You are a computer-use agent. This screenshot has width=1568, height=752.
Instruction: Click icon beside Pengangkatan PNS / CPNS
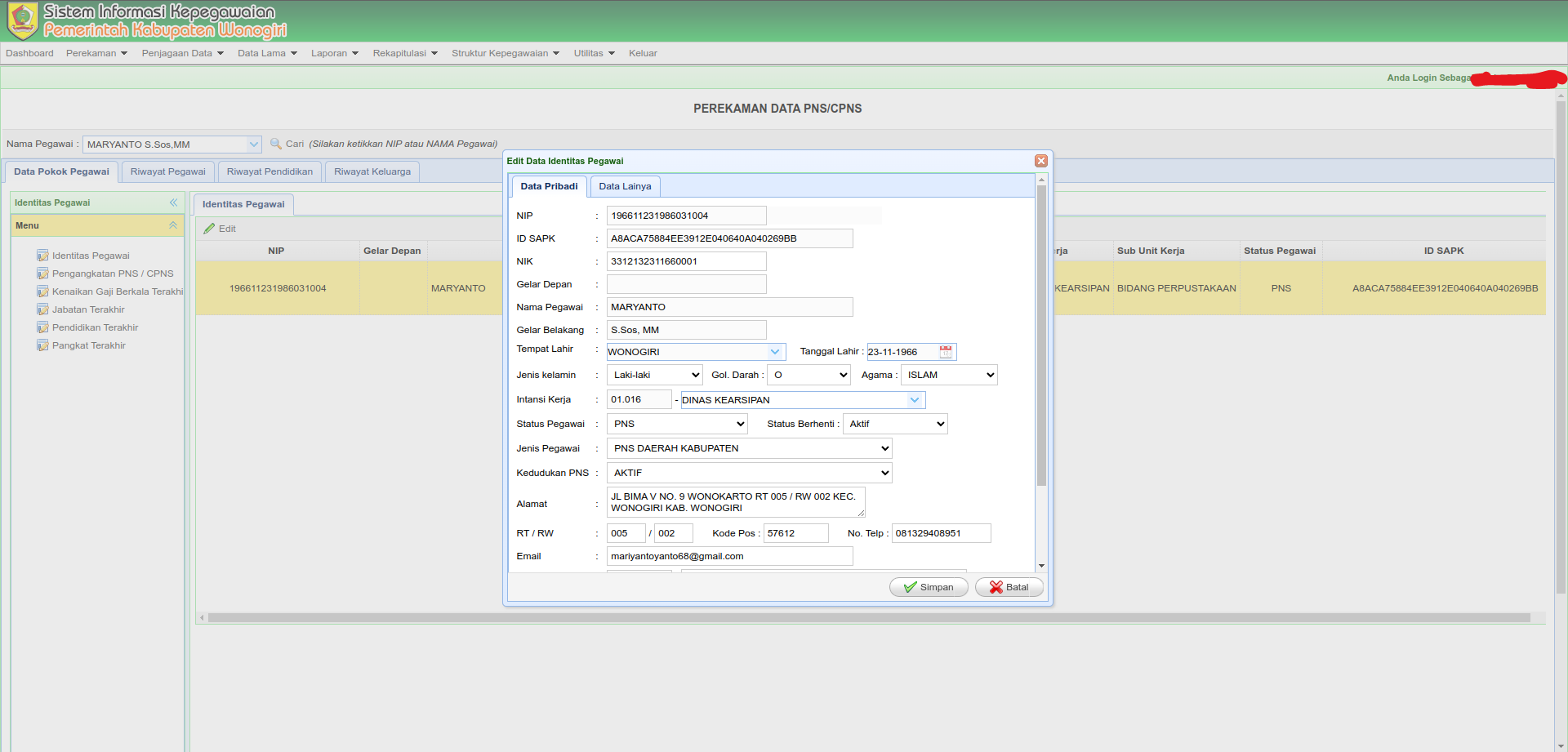pos(42,274)
